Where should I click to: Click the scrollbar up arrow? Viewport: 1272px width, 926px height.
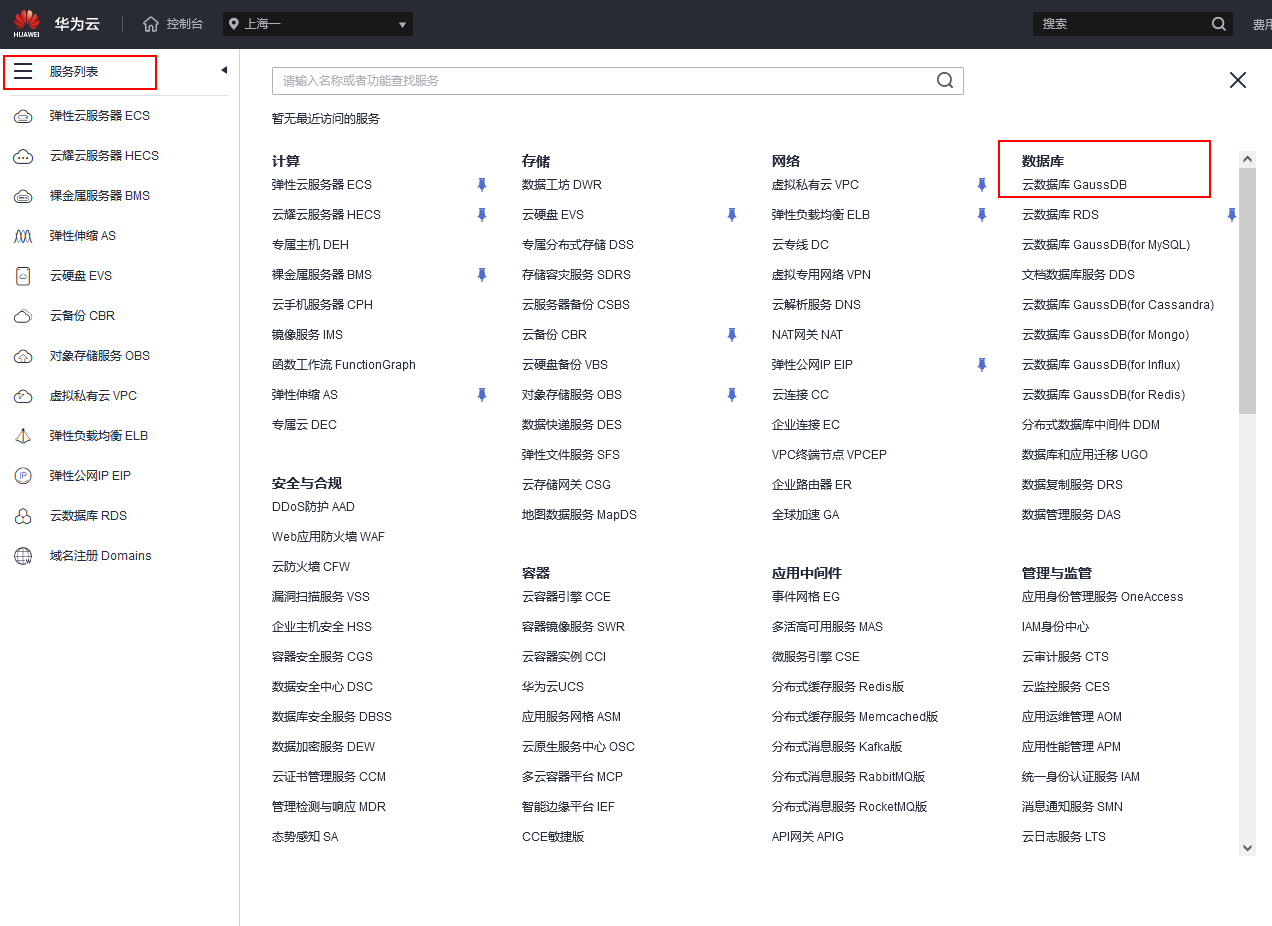[x=1247, y=159]
